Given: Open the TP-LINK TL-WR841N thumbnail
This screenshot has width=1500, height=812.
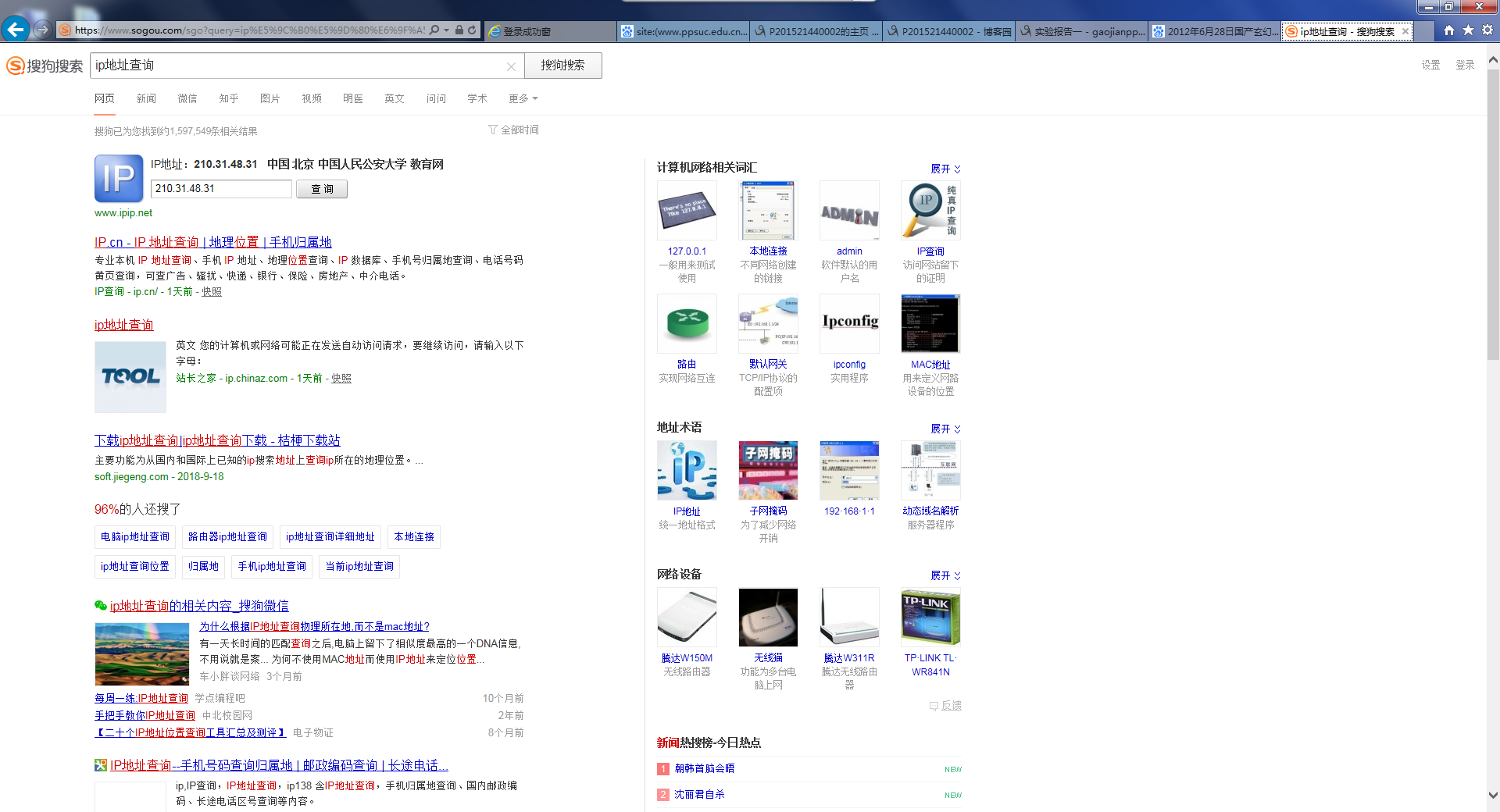Looking at the screenshot, I should pos(930,617).
